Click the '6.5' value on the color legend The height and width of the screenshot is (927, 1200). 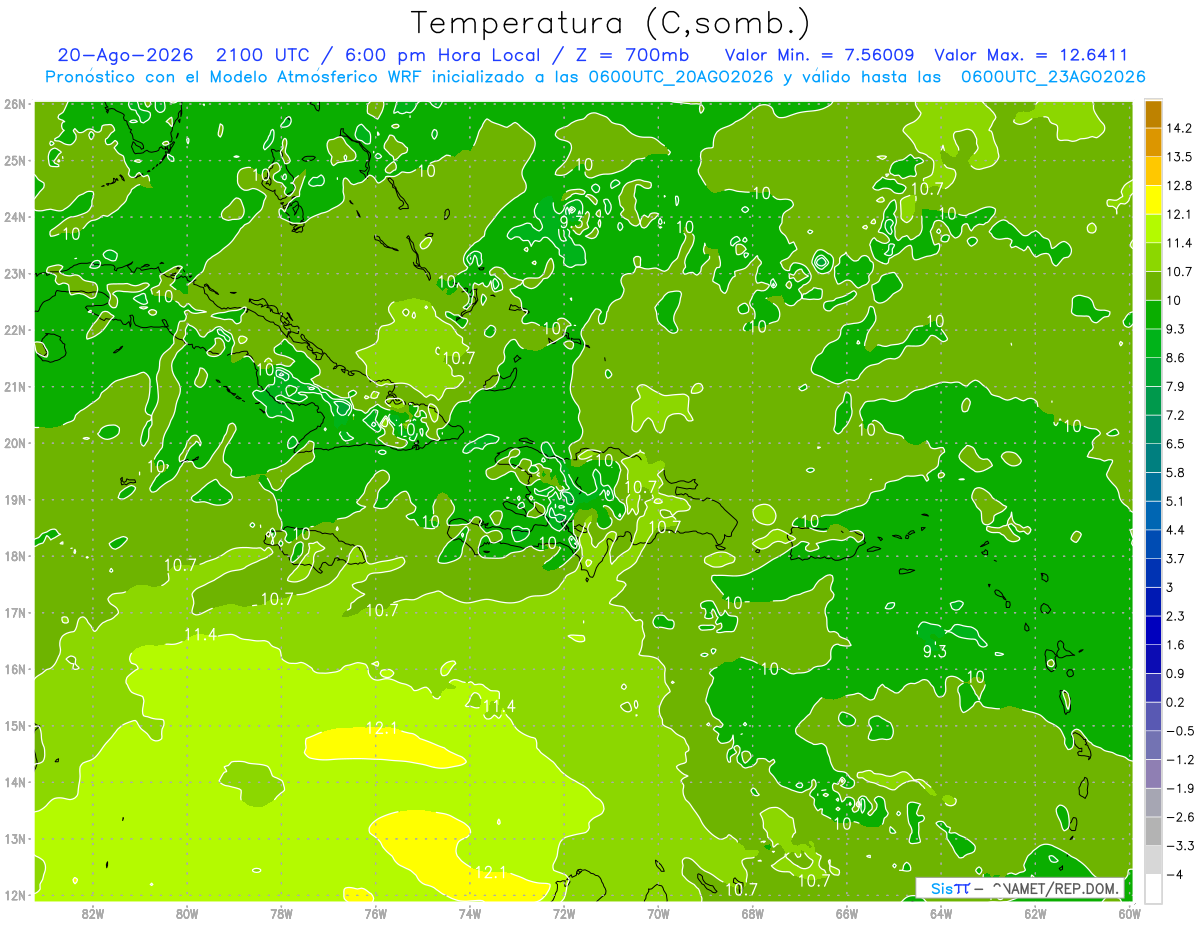coord(1177,444)
